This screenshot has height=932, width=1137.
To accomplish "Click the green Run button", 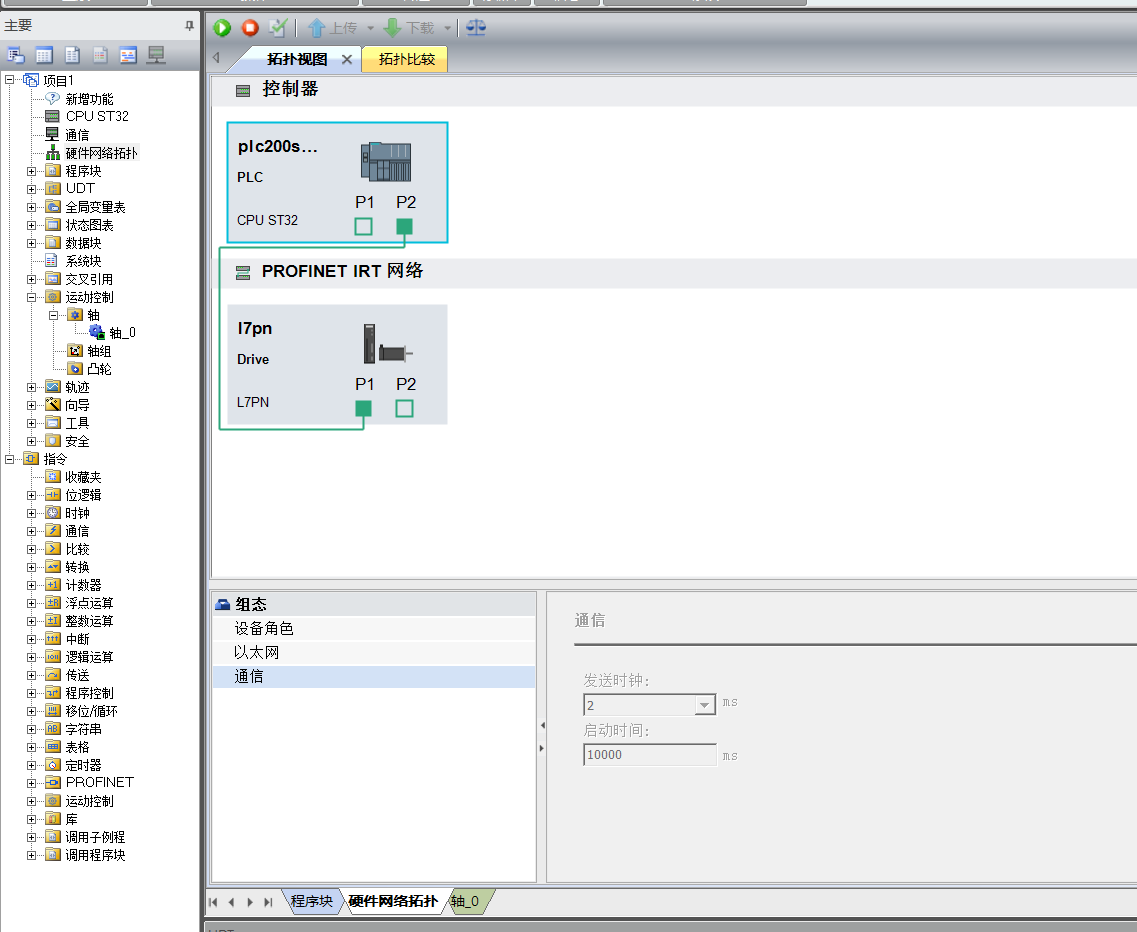I will tap(222, 28).
